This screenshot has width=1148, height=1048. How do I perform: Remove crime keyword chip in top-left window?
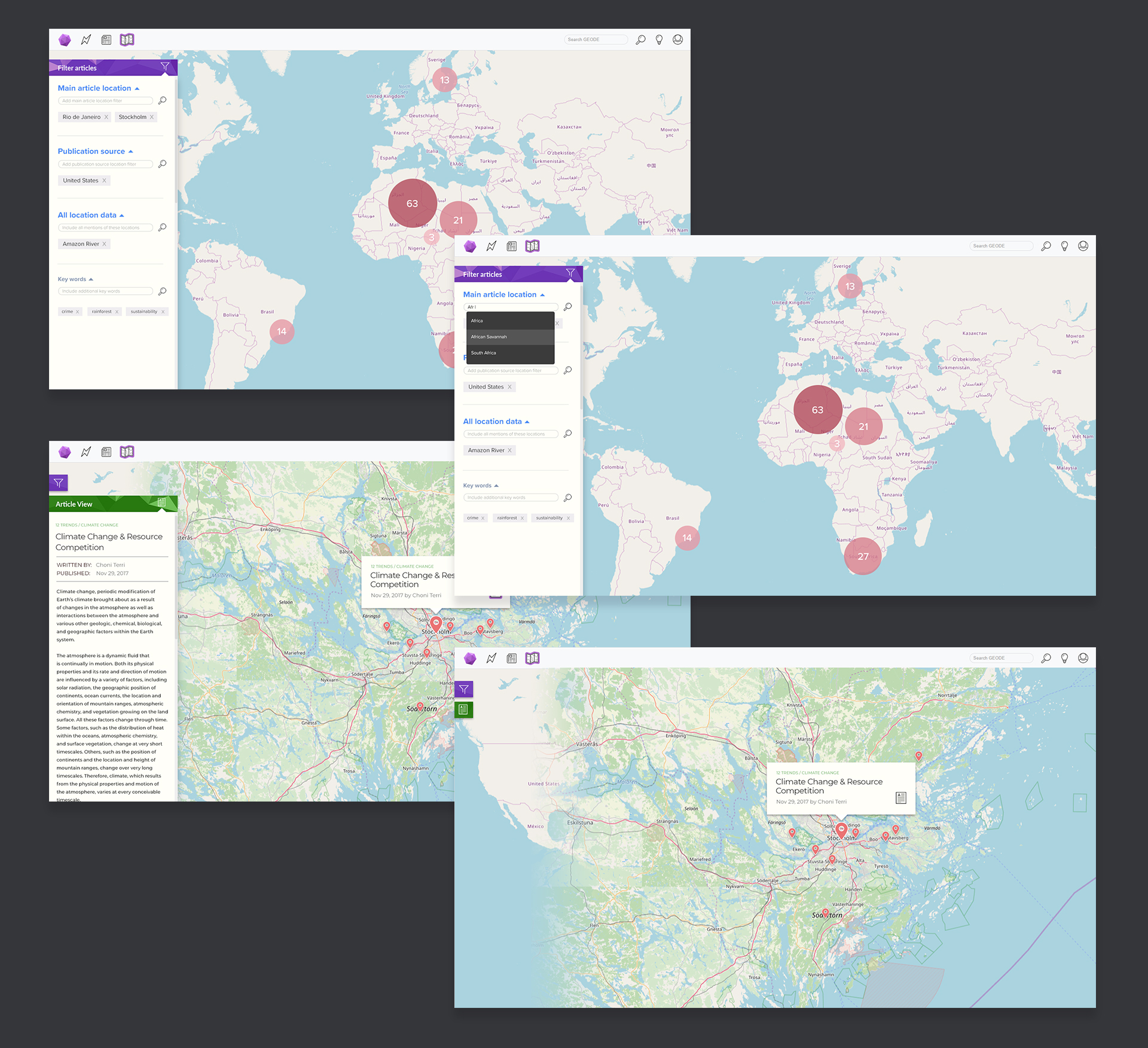click(77, 312)
